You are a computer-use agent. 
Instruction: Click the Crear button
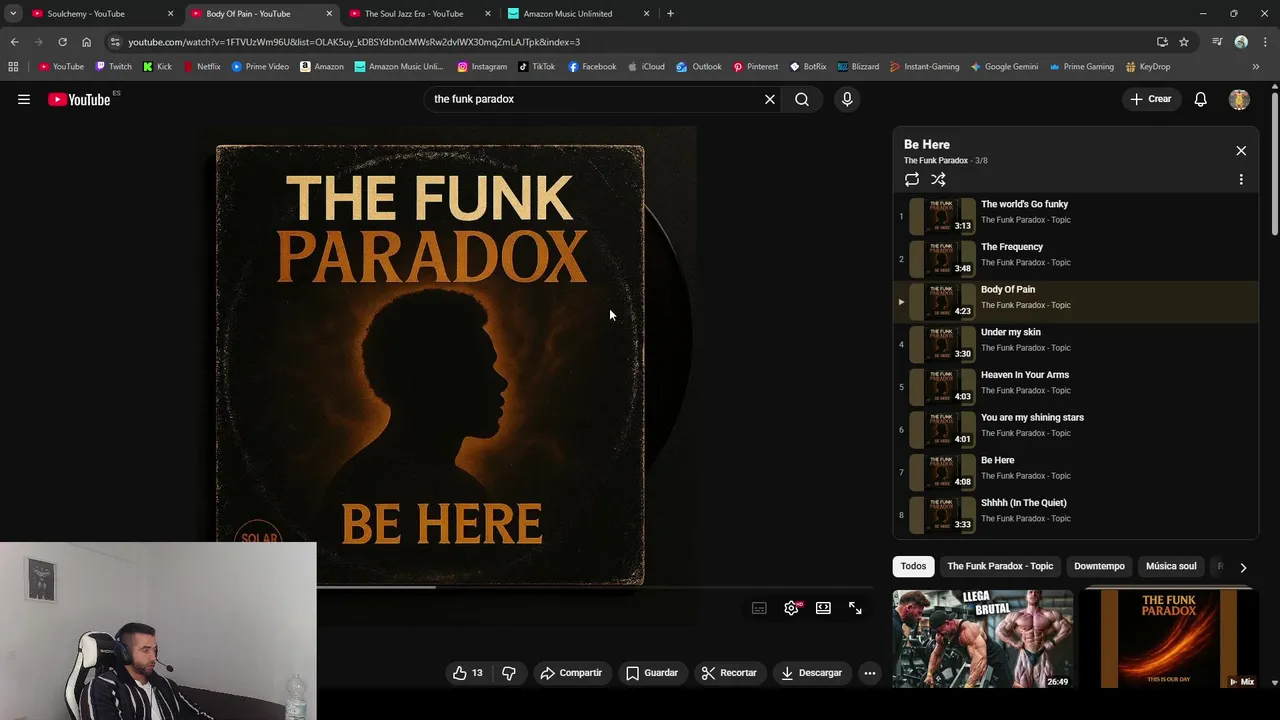[x=1151, y=99]
